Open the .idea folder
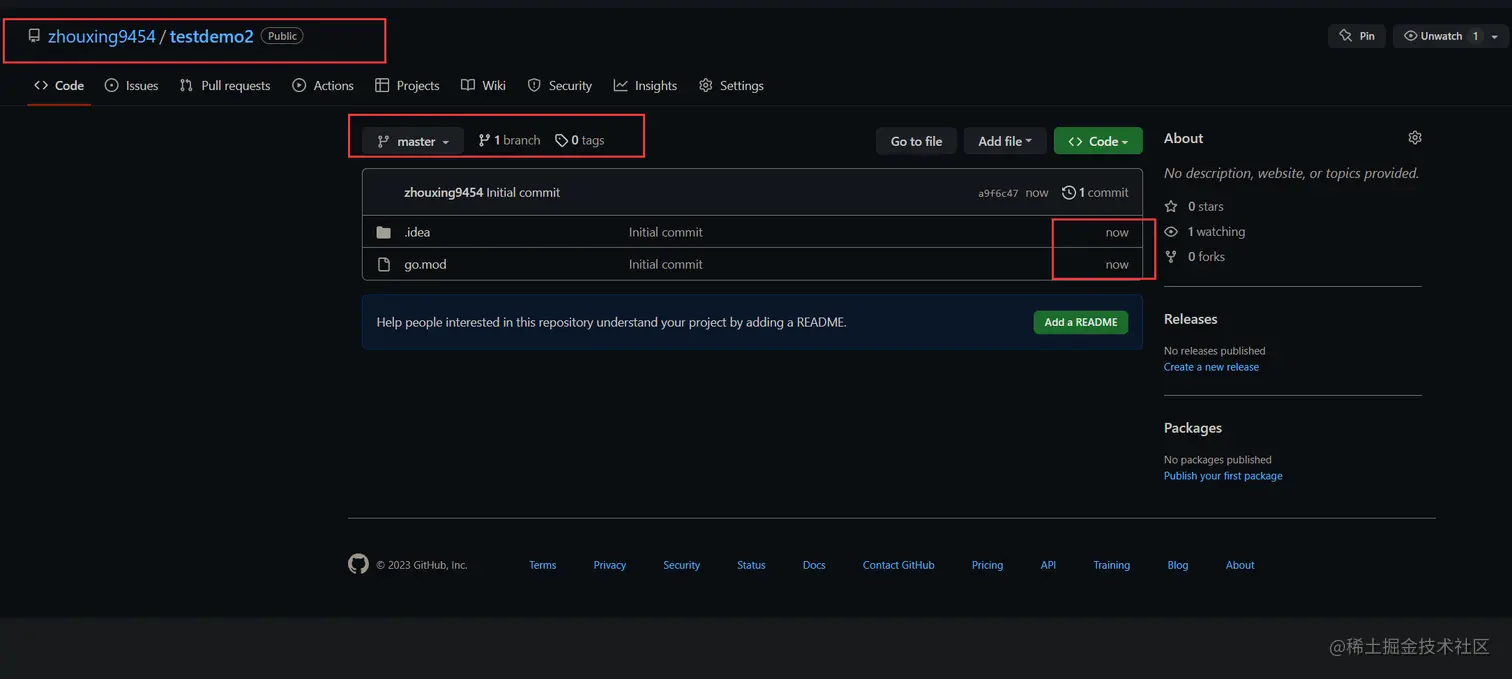 417,232
